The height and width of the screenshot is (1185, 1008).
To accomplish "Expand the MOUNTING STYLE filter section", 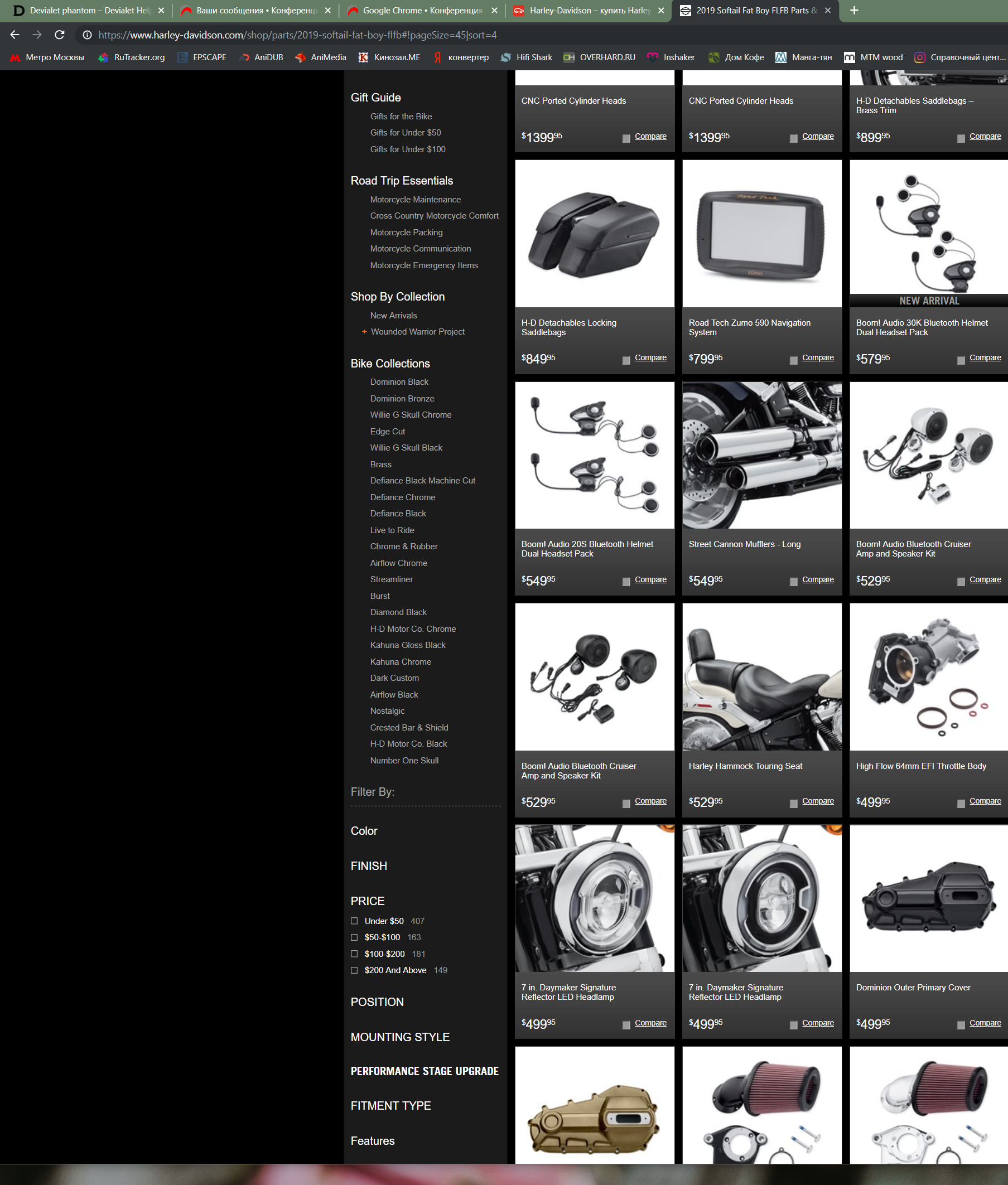I will [x=400, y=1037].
